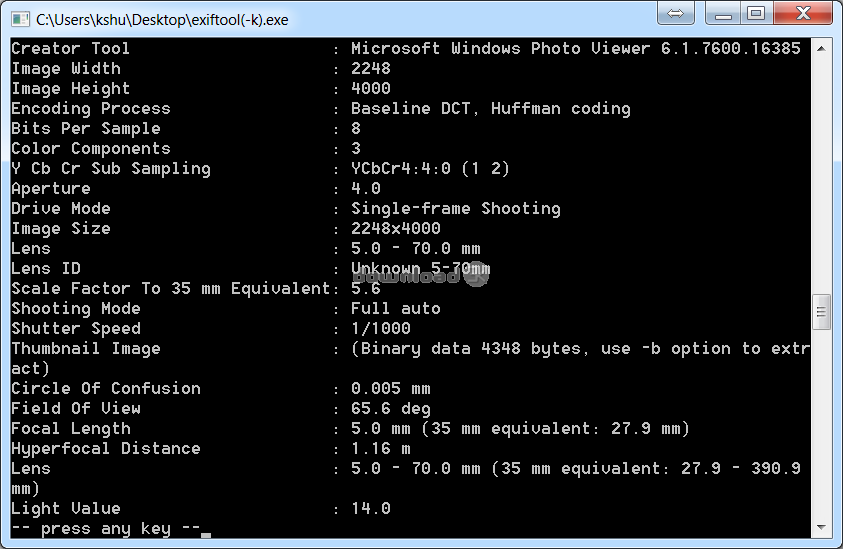Click the 'Focal Length' label

pyautogui.click(x=71, y=429)
